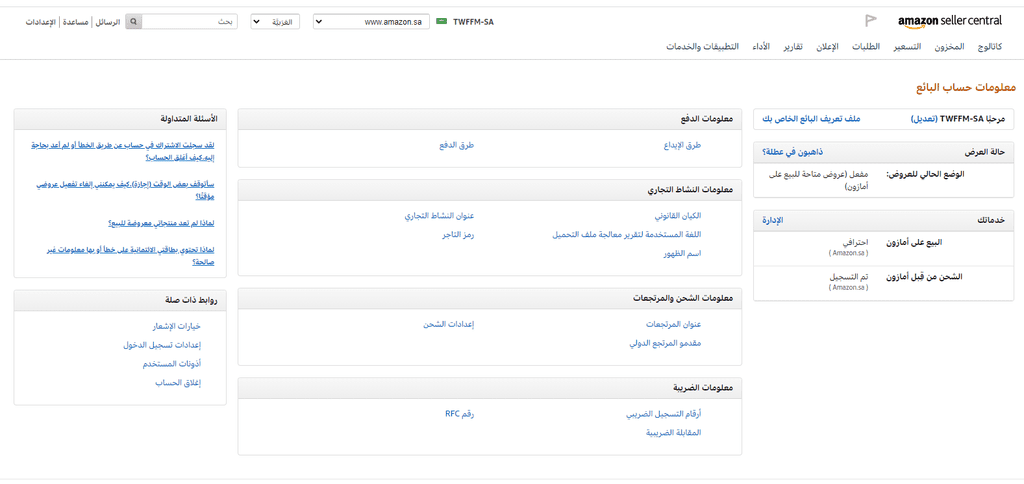Open the الكيان القانوني link
This screenshot has height=484, width=1024.
coord(678,216)
